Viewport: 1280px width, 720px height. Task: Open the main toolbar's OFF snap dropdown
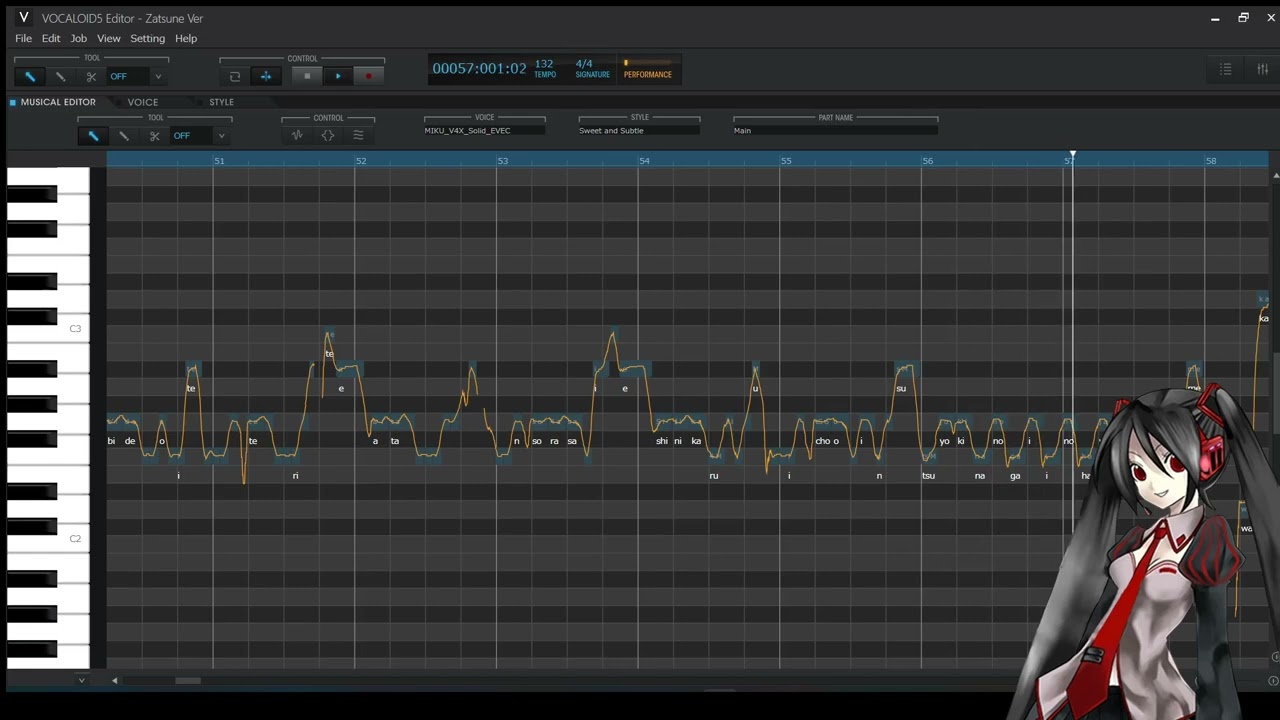point(136,77)
